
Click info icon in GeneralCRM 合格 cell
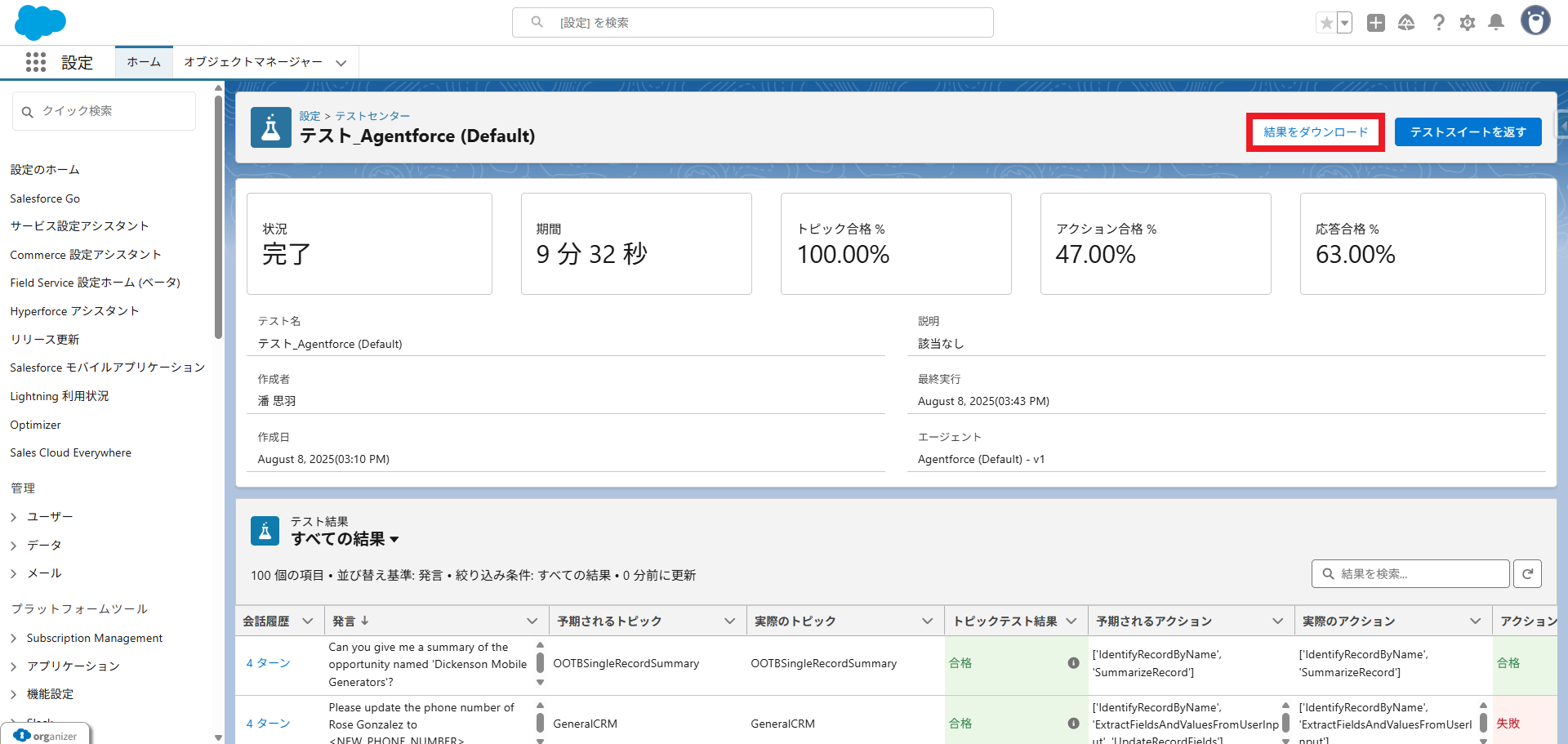1074,724
